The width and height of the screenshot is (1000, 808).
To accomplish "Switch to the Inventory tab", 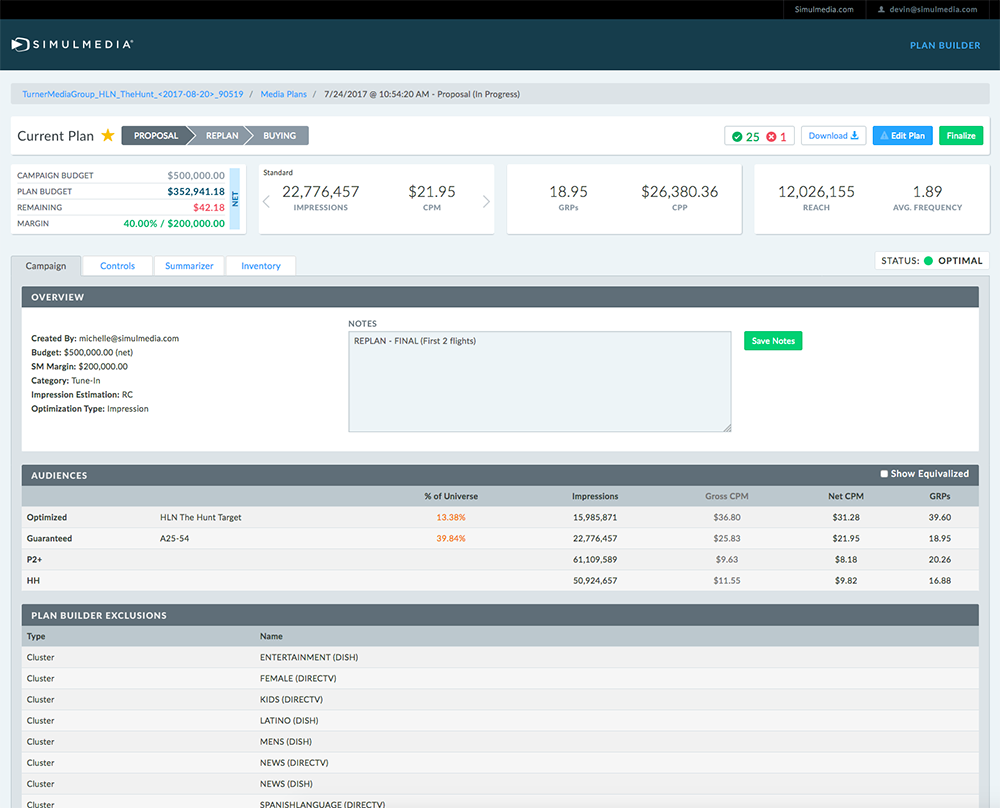I will 261,266.
